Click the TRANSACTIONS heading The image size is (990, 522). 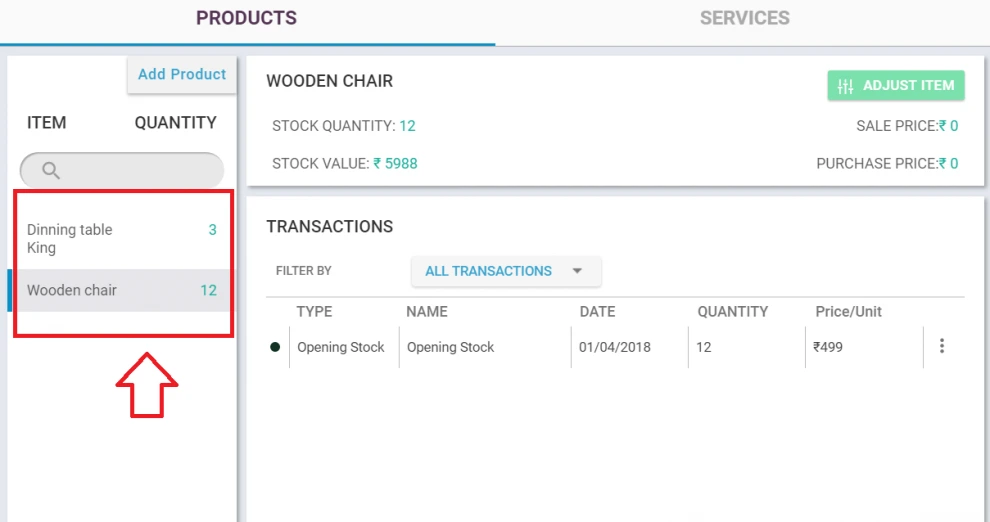tap(330, 227)
